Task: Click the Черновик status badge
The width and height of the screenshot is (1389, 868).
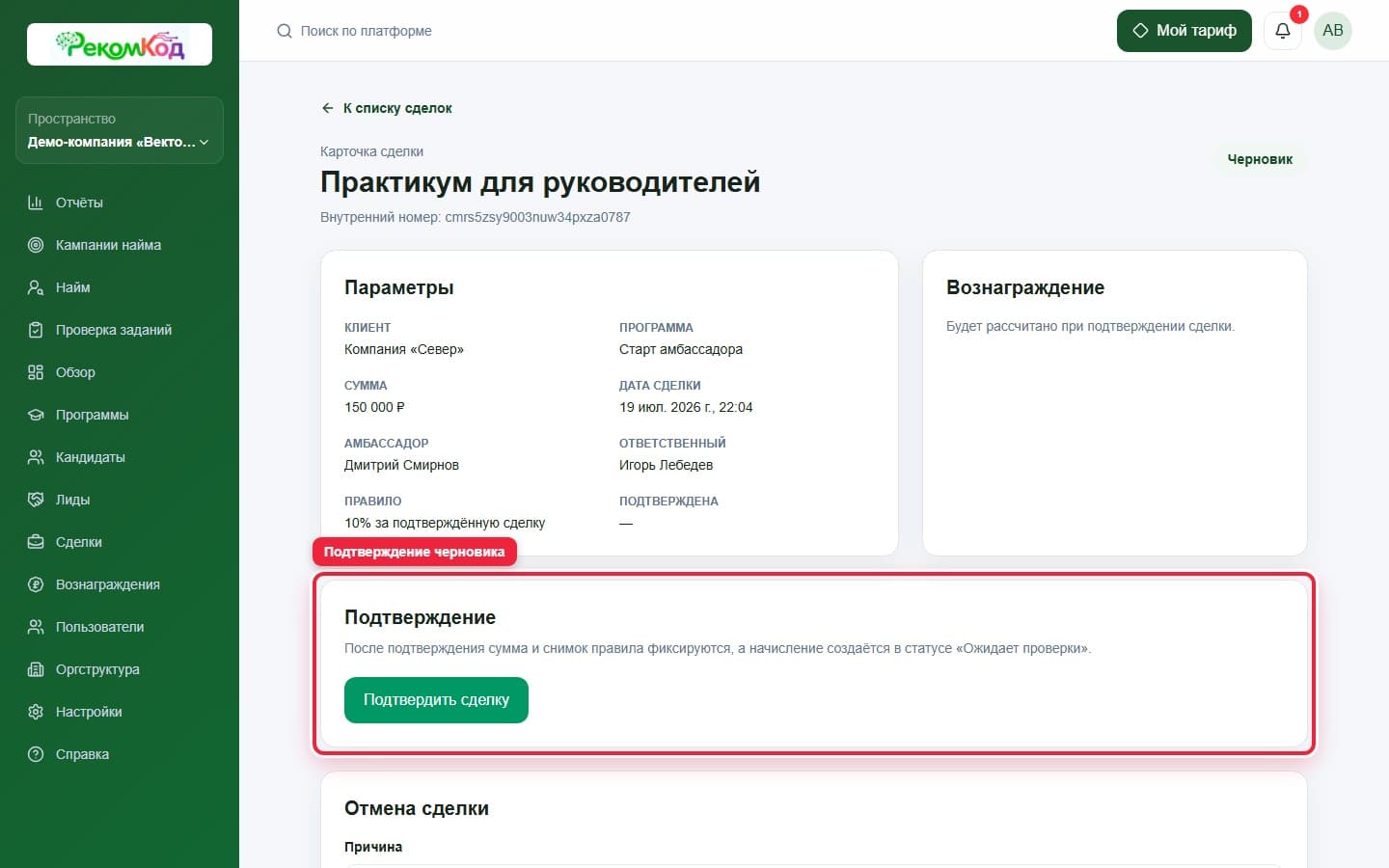Action: tap(1260, 159)
